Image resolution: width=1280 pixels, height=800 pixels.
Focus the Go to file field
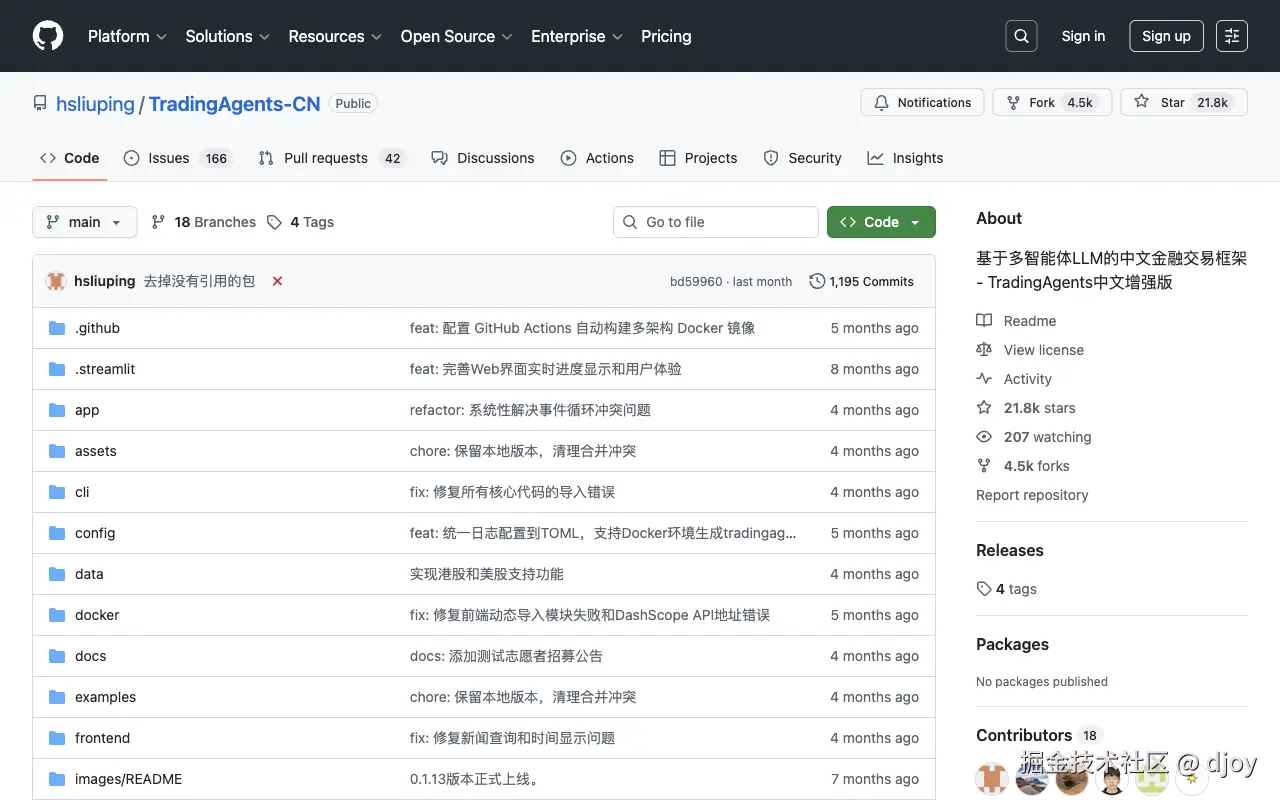coord(716,222)
